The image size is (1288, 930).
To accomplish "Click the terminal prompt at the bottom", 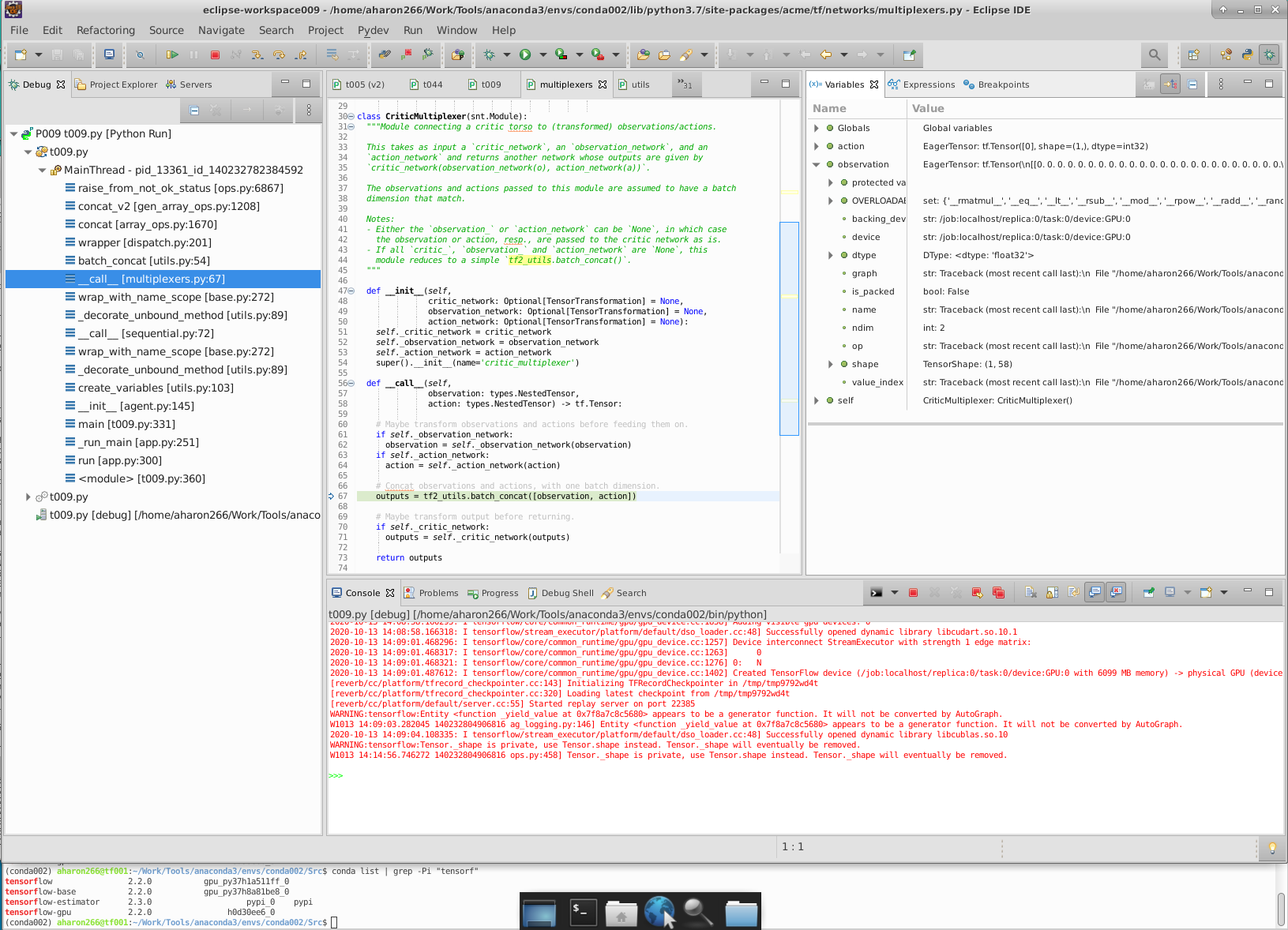I will click(x=334, y=921).
